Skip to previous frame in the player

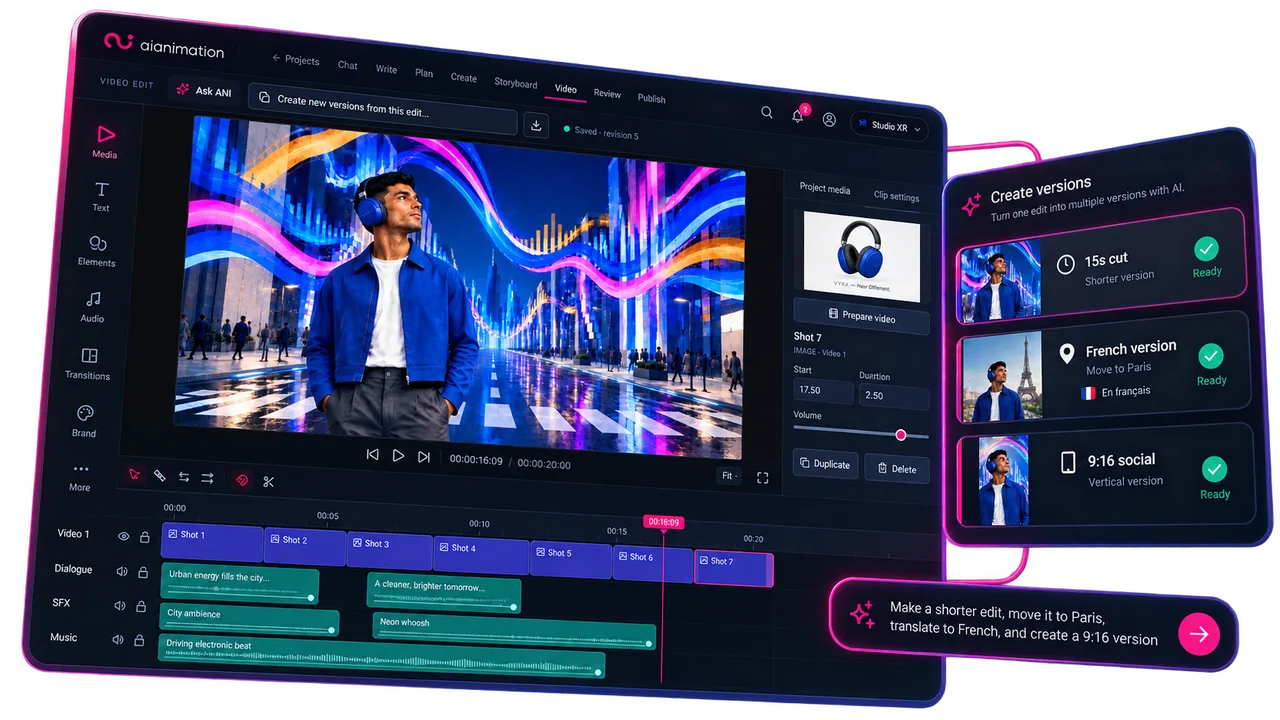373,454
